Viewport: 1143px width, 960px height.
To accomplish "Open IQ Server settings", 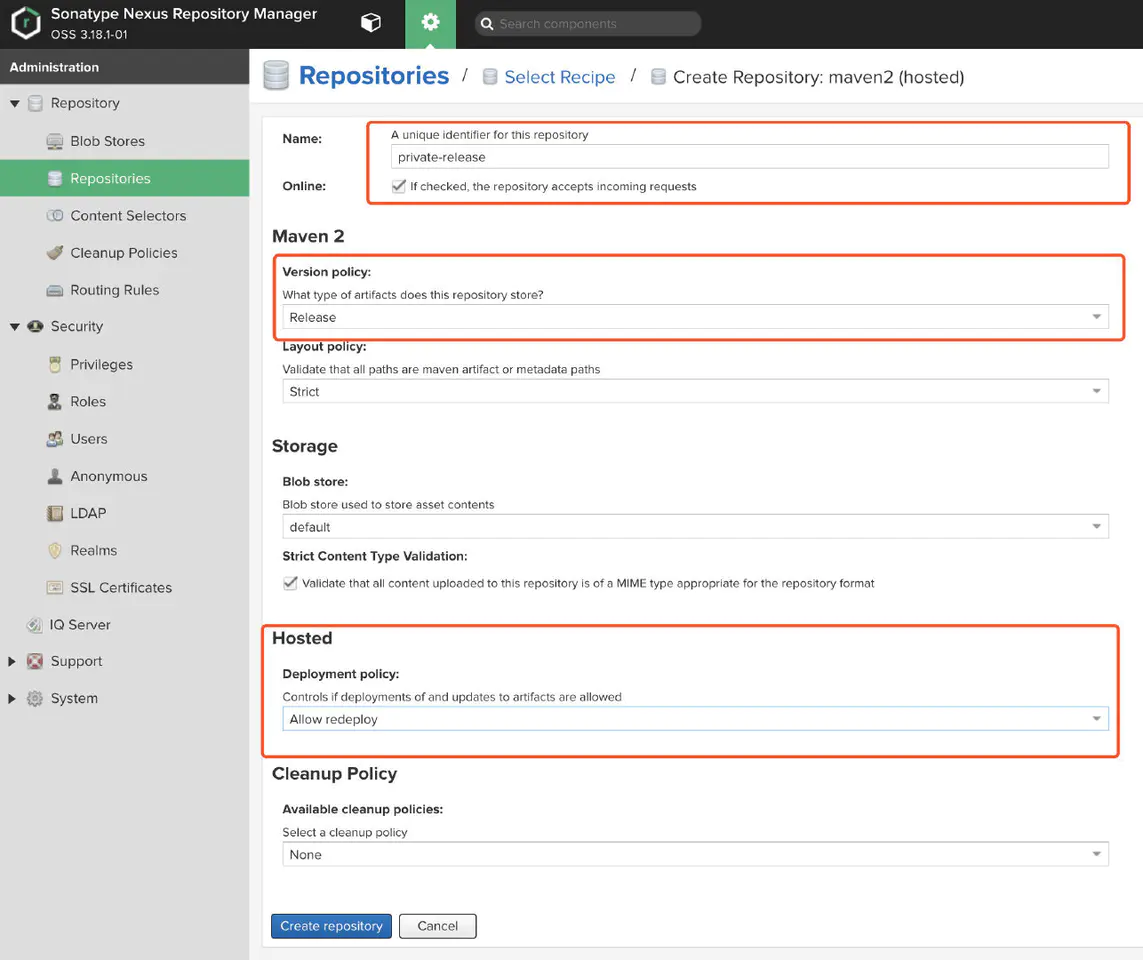I will click(80, 624).
